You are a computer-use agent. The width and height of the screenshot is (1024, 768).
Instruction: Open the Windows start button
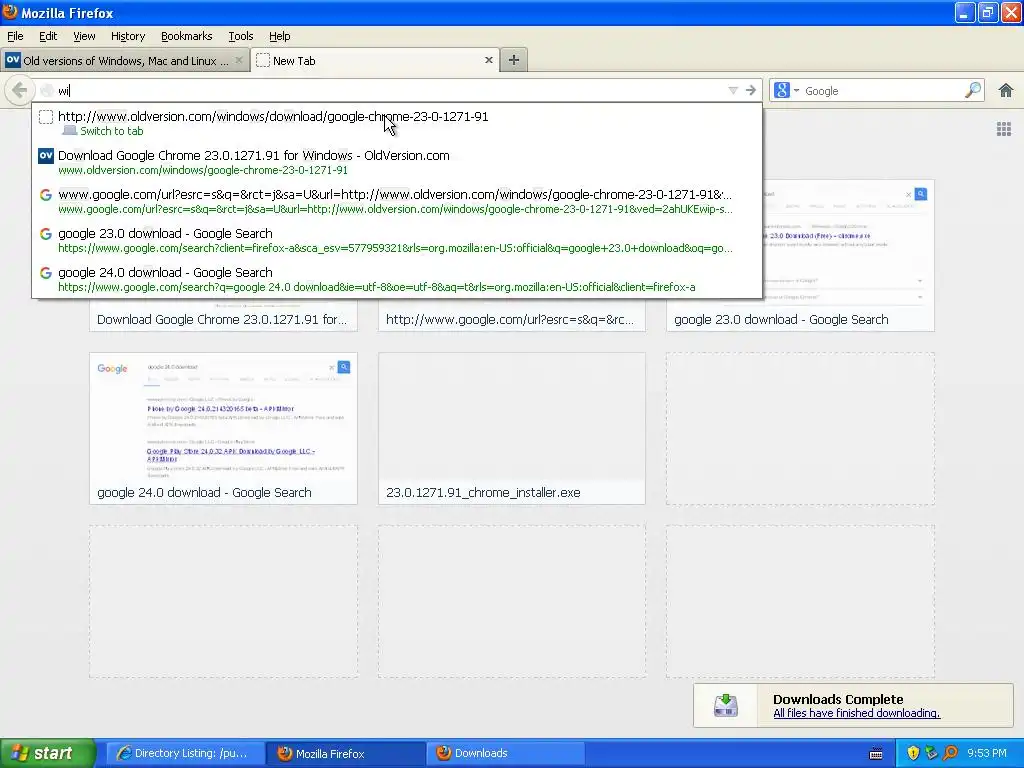(x=48, y=753)
